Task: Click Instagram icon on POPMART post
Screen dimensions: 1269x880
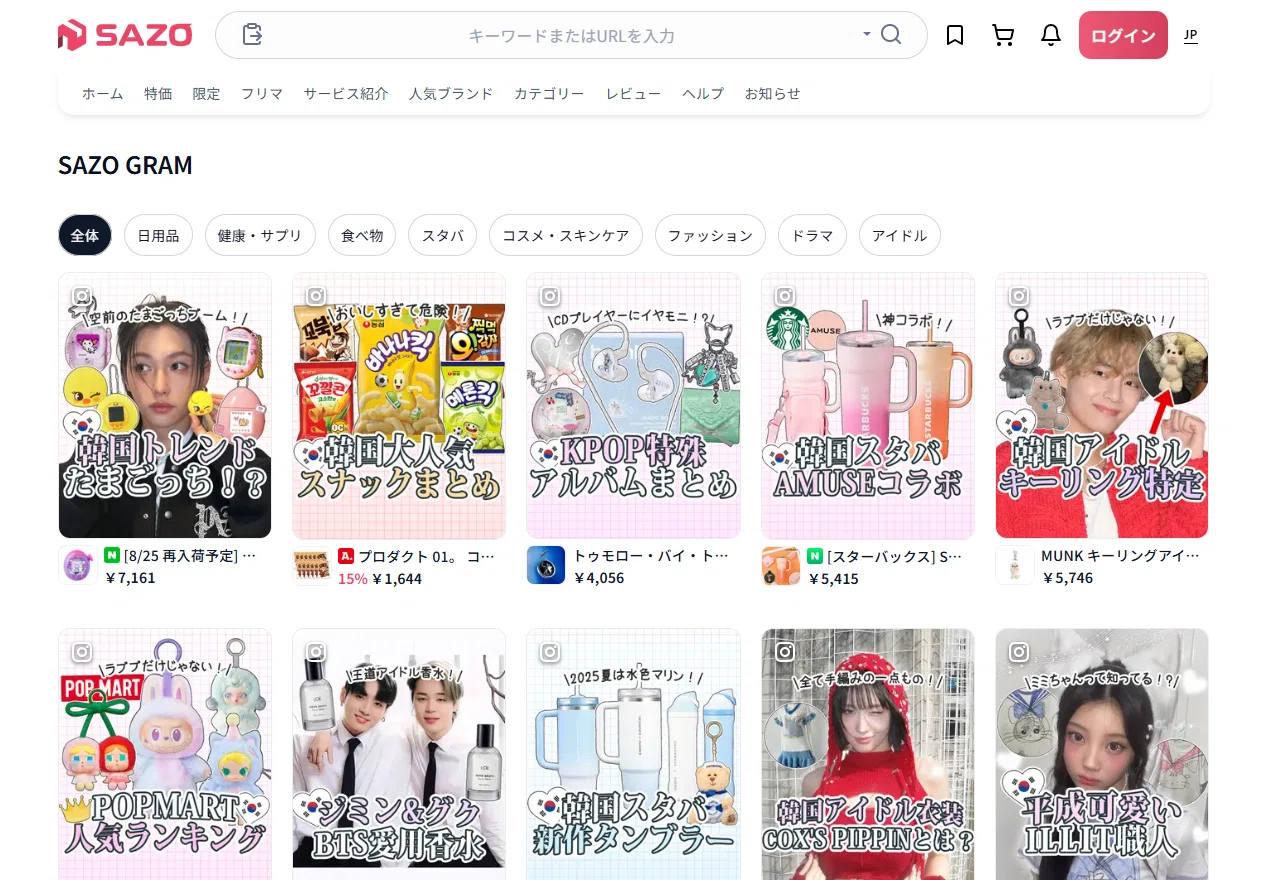Action: [82, 652]
